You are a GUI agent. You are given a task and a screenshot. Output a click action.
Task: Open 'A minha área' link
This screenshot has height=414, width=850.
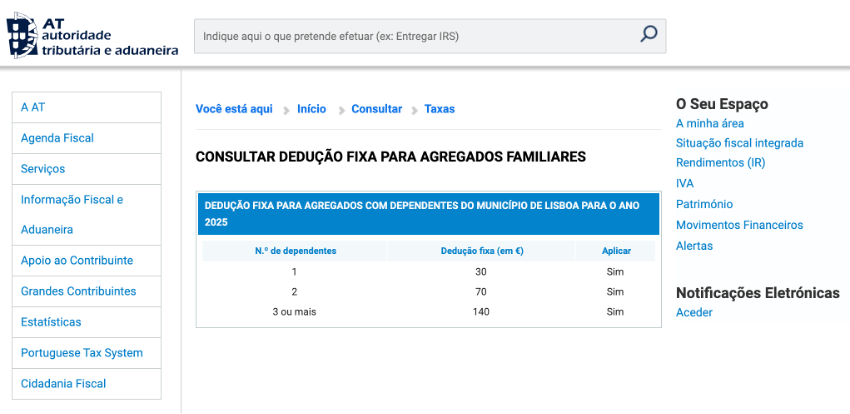[710, 123]
